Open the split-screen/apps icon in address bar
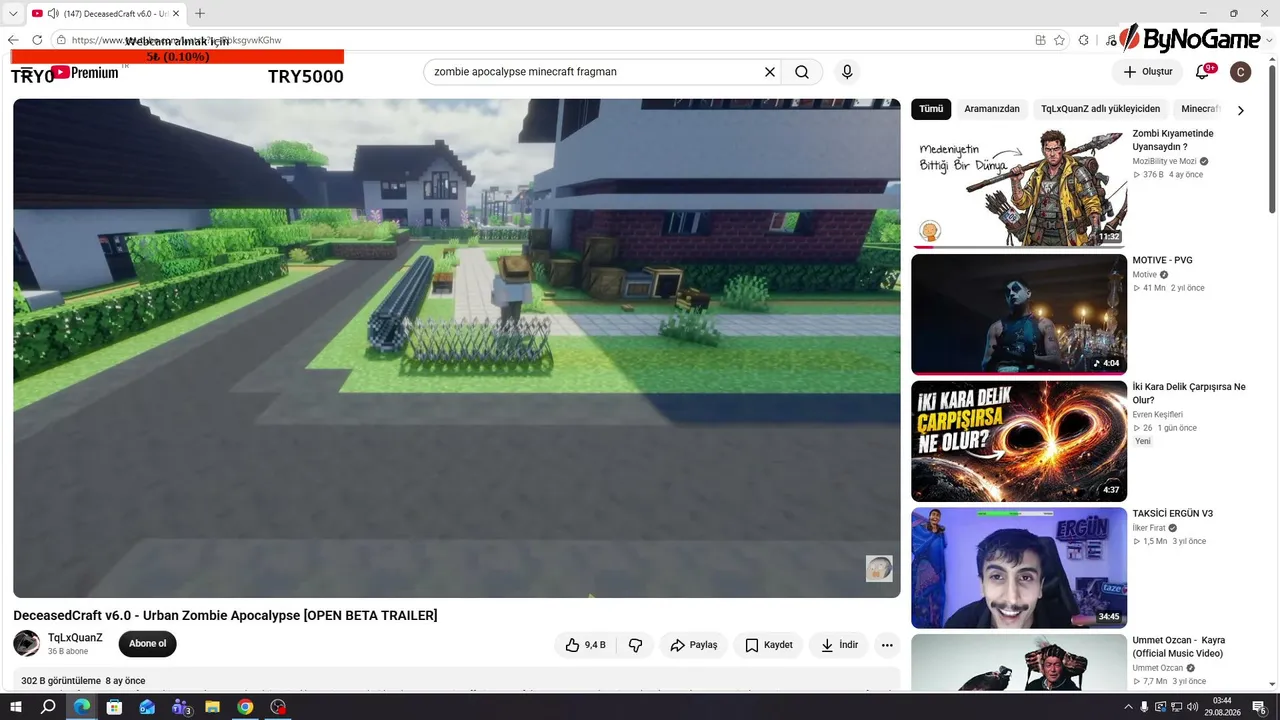The height and width of the screenshot is (720, 1280). [x=1041, y=40]
